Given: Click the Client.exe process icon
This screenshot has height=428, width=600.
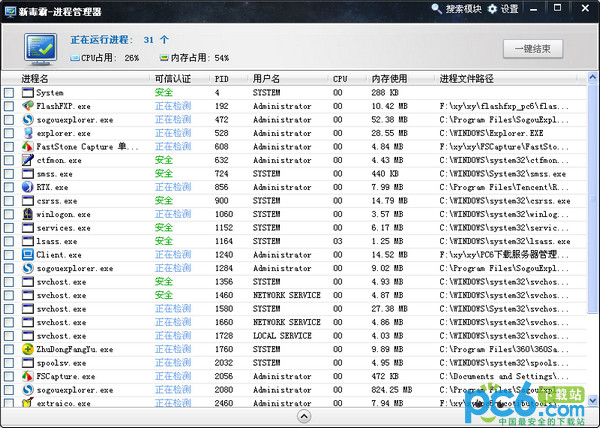Looking at the screenshot, I should point(28,254).
